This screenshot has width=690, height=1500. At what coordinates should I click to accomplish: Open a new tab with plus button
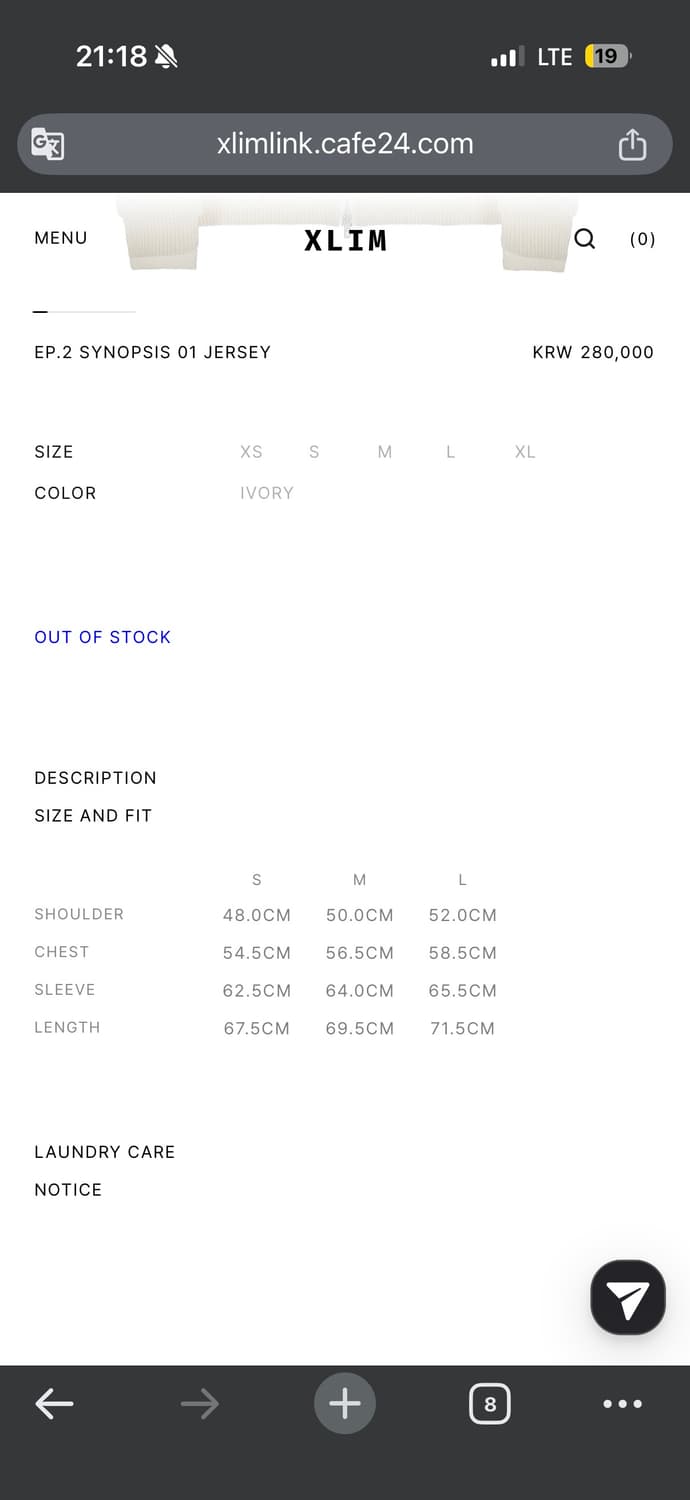pos(345,1404)
